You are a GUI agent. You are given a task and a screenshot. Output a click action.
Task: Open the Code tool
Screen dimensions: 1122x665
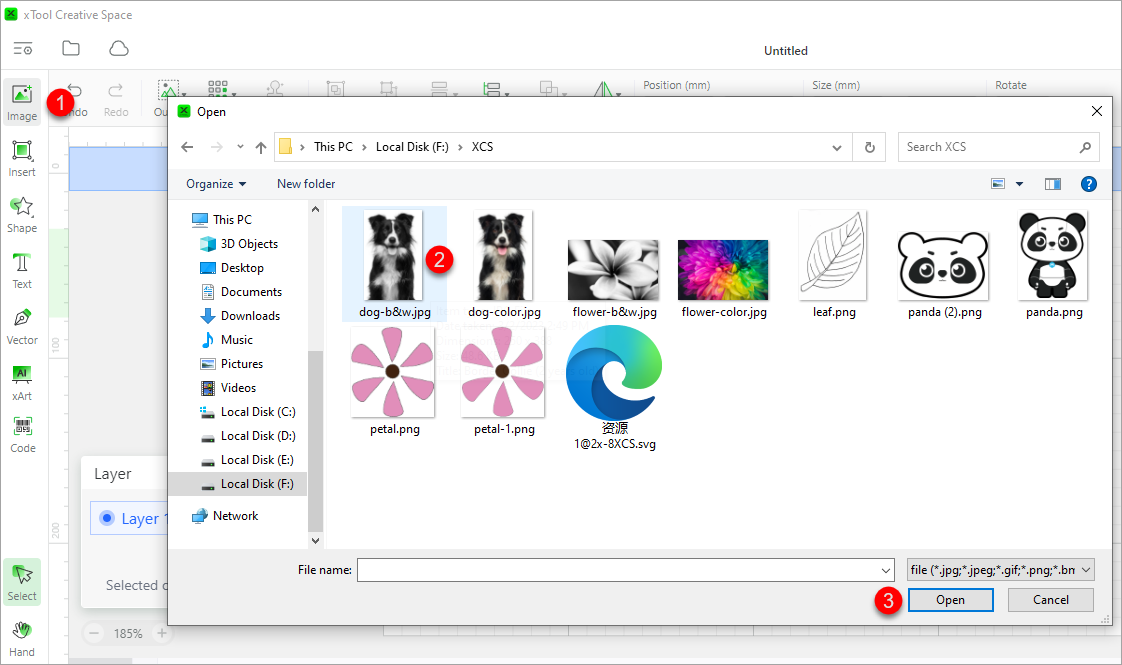pyautogui.click(x=21, y=432)
